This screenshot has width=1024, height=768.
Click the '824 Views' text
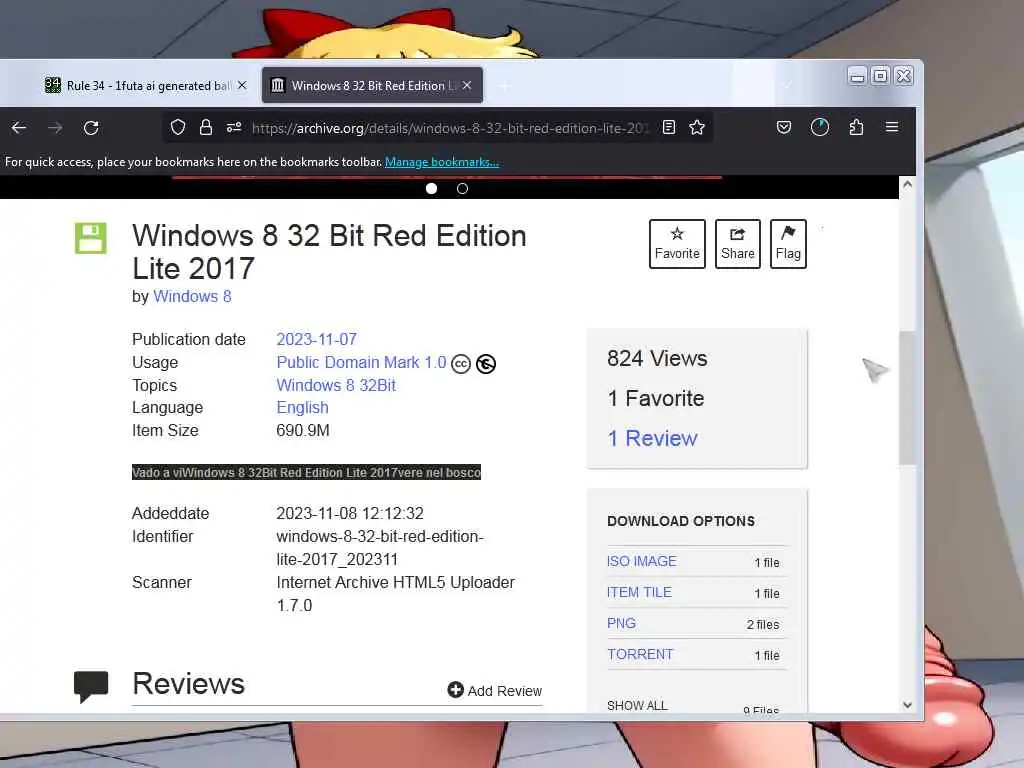pos(657,359)
